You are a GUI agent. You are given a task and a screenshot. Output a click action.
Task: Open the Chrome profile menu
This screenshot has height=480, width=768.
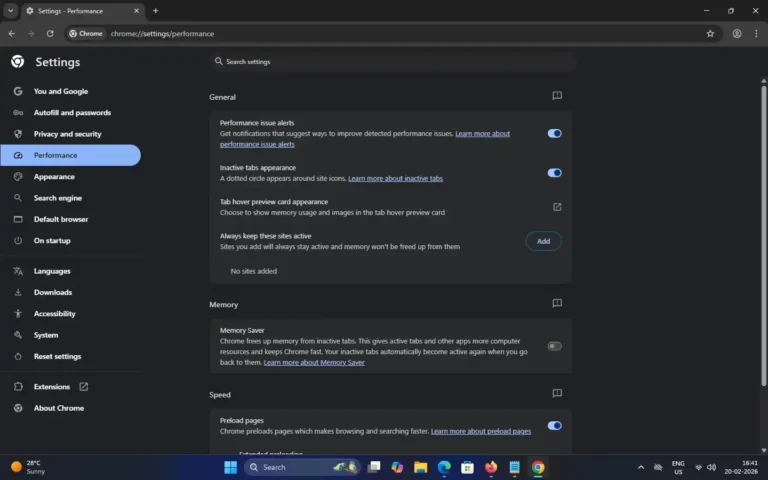pos(737,34)
